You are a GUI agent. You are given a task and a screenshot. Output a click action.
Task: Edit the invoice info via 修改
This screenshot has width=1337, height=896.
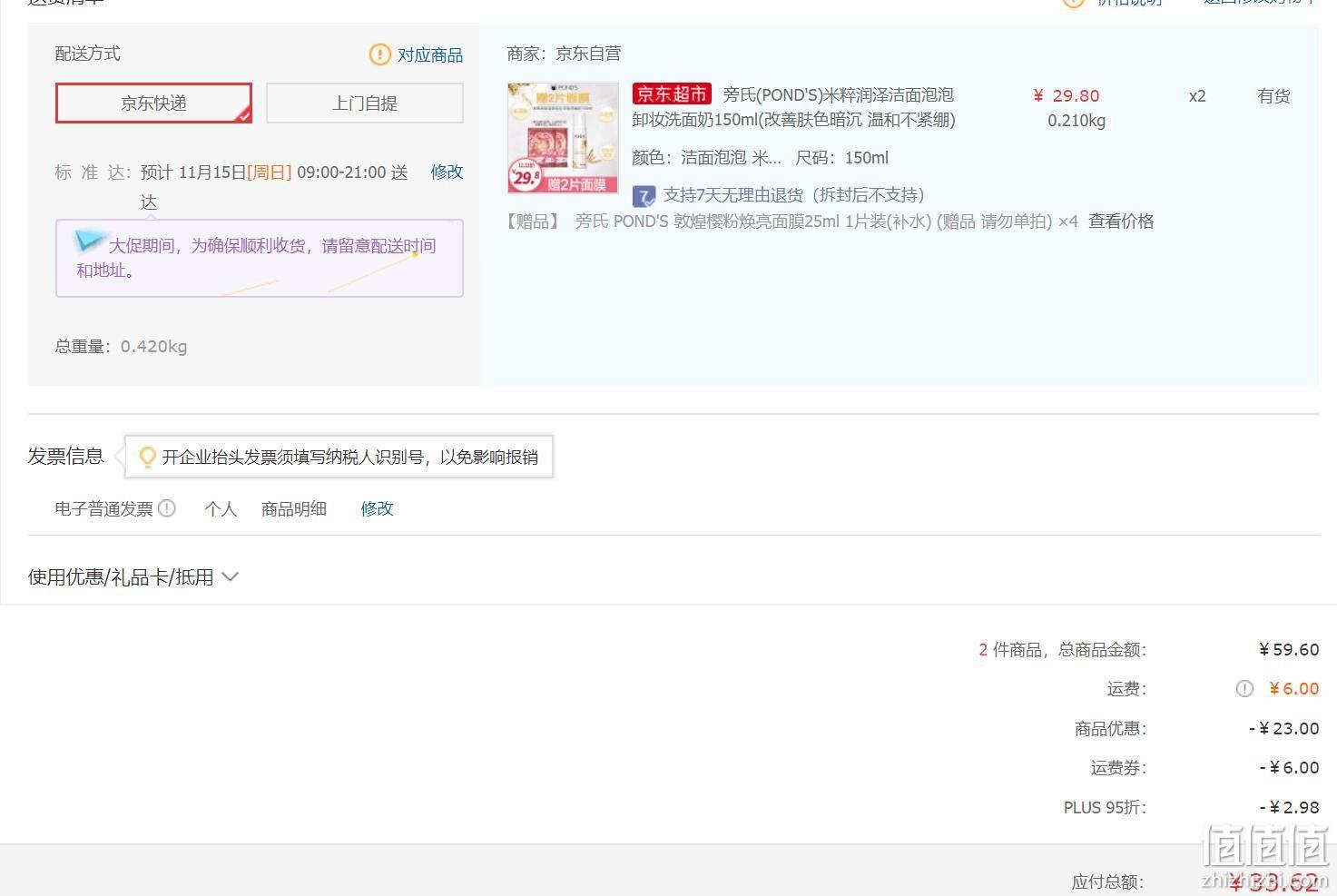click(377, 508)
